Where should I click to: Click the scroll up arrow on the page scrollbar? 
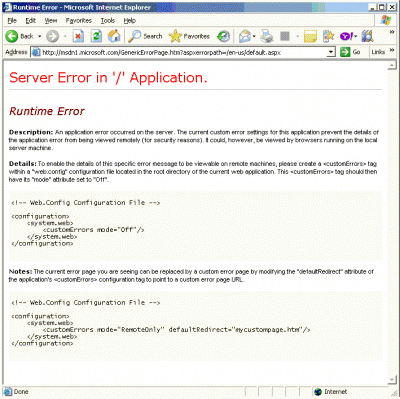point(392,65)
